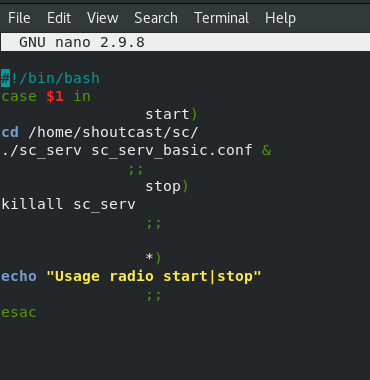
Task: Click the ./sc_serv command text
Action: (x=42, y=150)
